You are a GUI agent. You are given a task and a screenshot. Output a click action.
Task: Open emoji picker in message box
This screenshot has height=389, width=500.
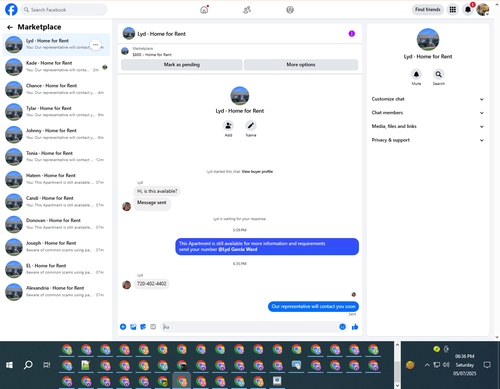342,327
